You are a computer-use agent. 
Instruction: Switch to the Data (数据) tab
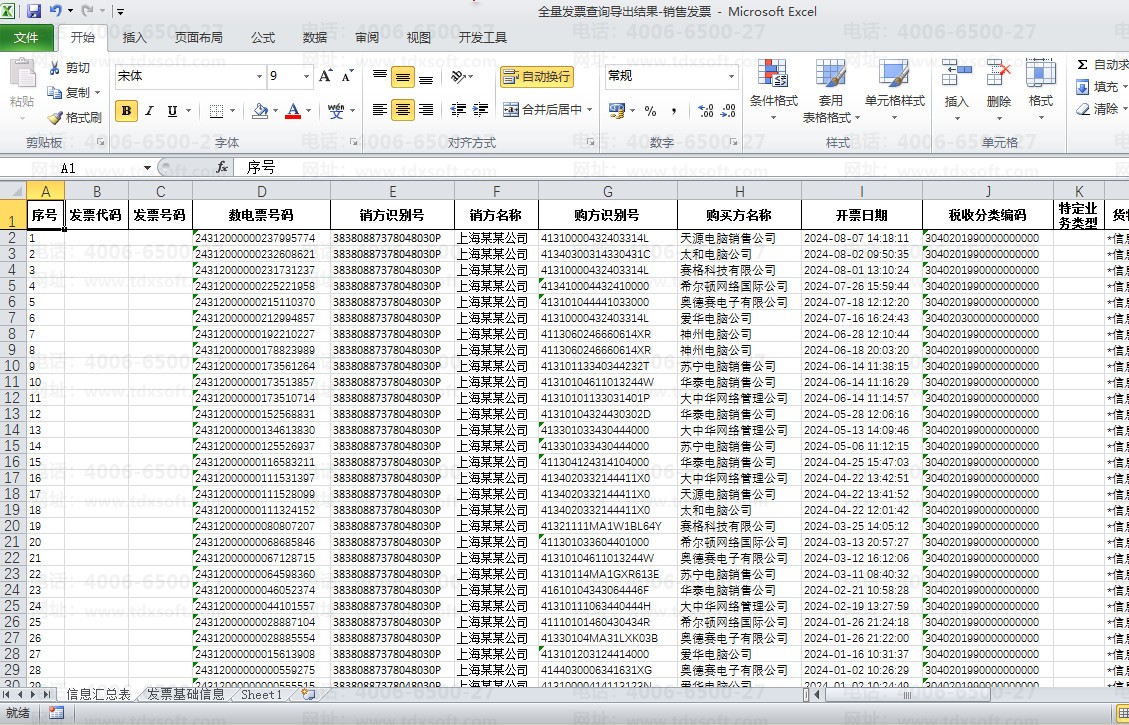[315, 37]
